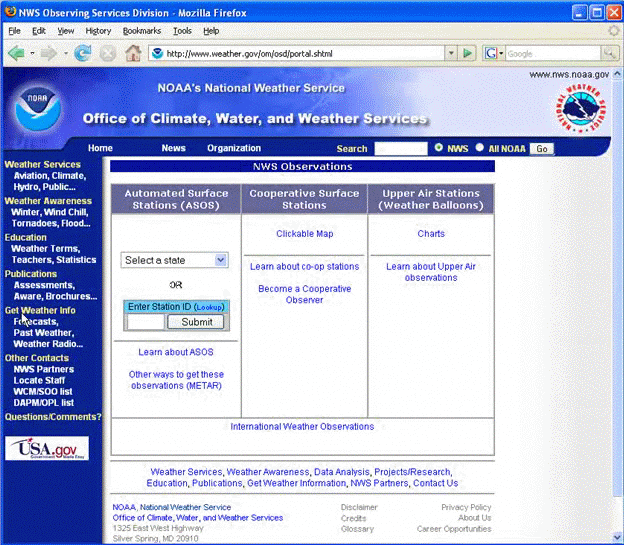Click the page Search text field

401,149
